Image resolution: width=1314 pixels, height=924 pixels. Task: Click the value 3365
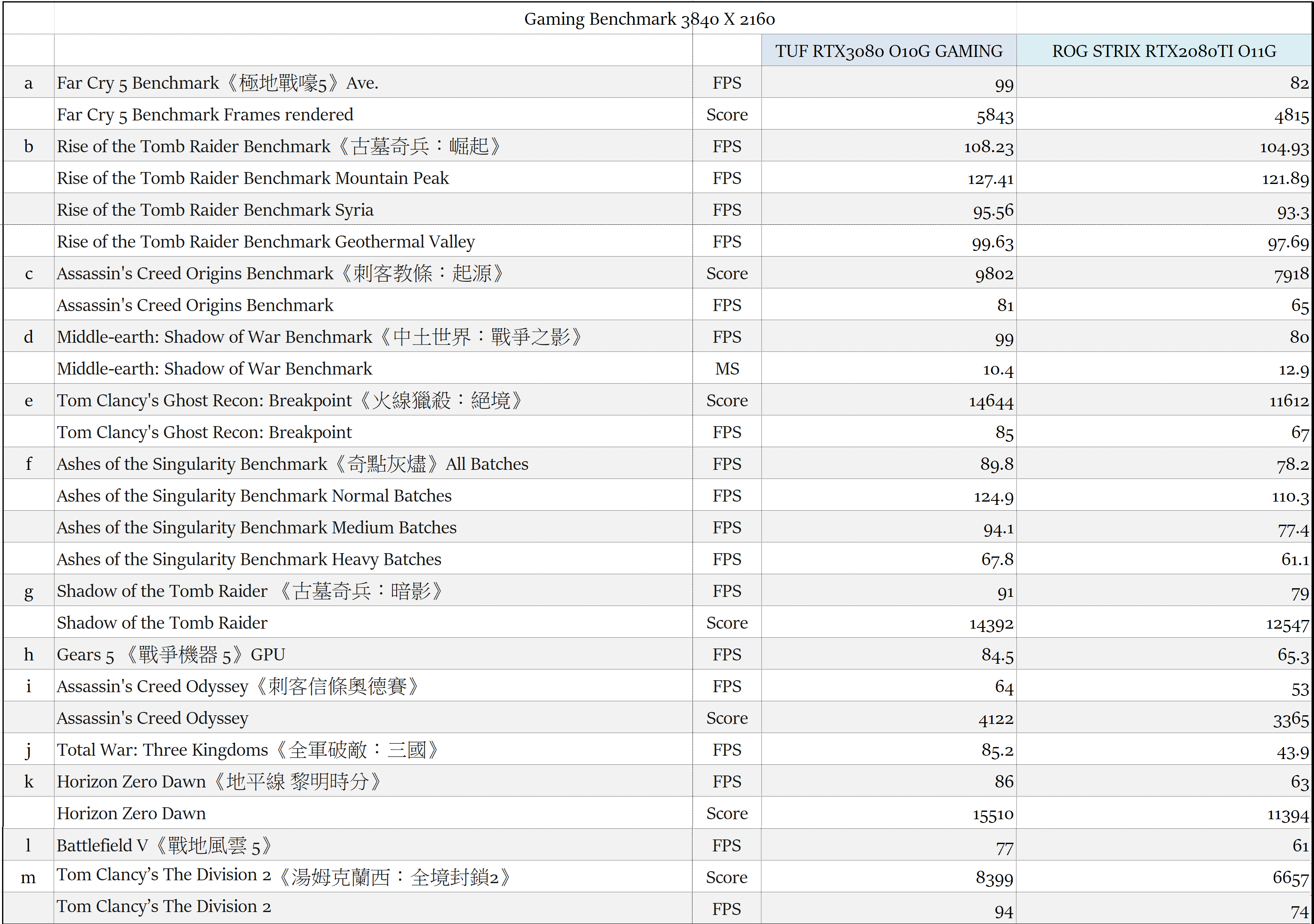click(x=1291, y=720)
